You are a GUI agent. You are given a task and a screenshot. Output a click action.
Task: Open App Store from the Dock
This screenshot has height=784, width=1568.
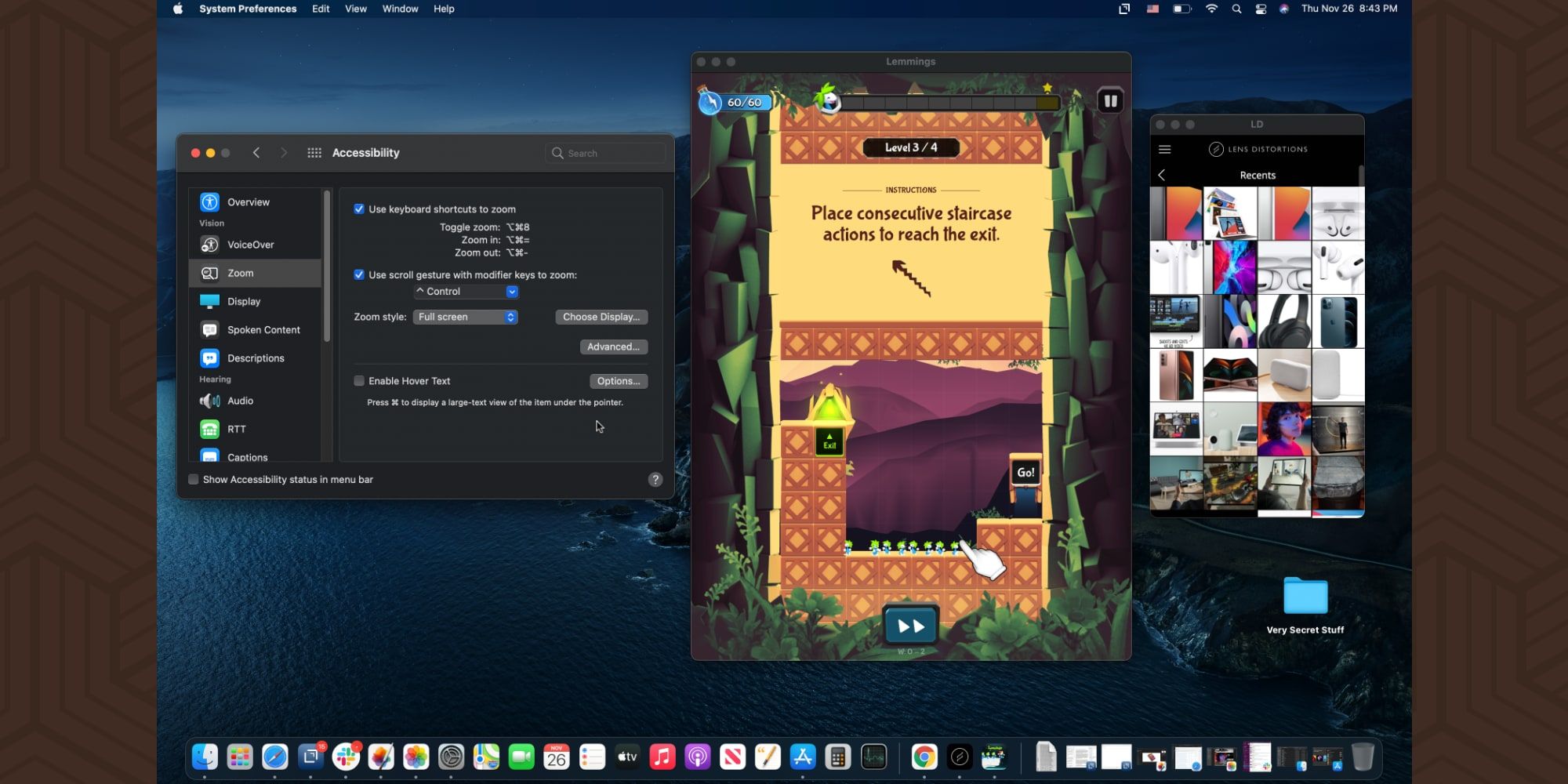[803, 757]
